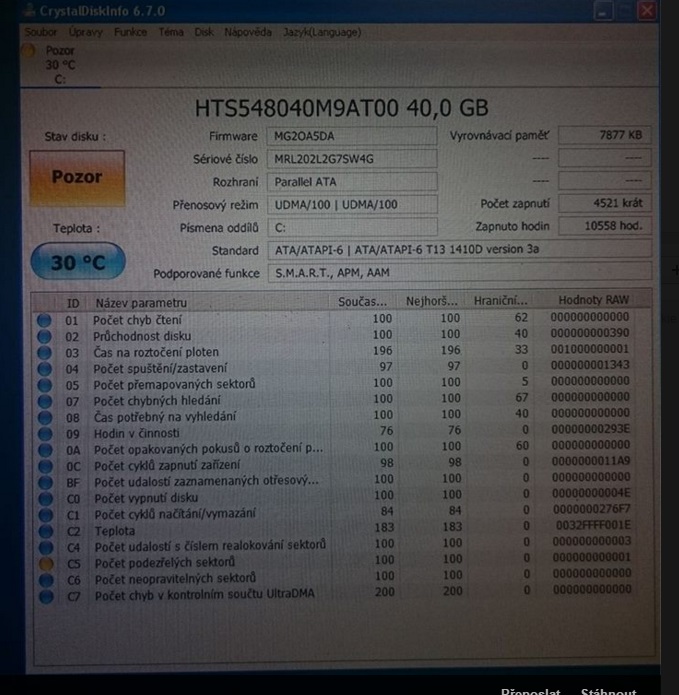The image size is (679, 695).
Task: Click the 30 °C temperature button
Action: point(78,261)
